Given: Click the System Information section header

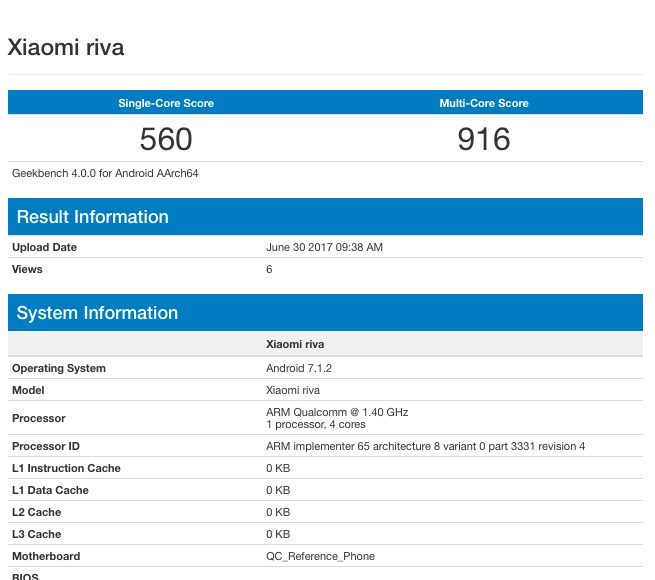Looking at the screenshot, I should coord(325,313).
